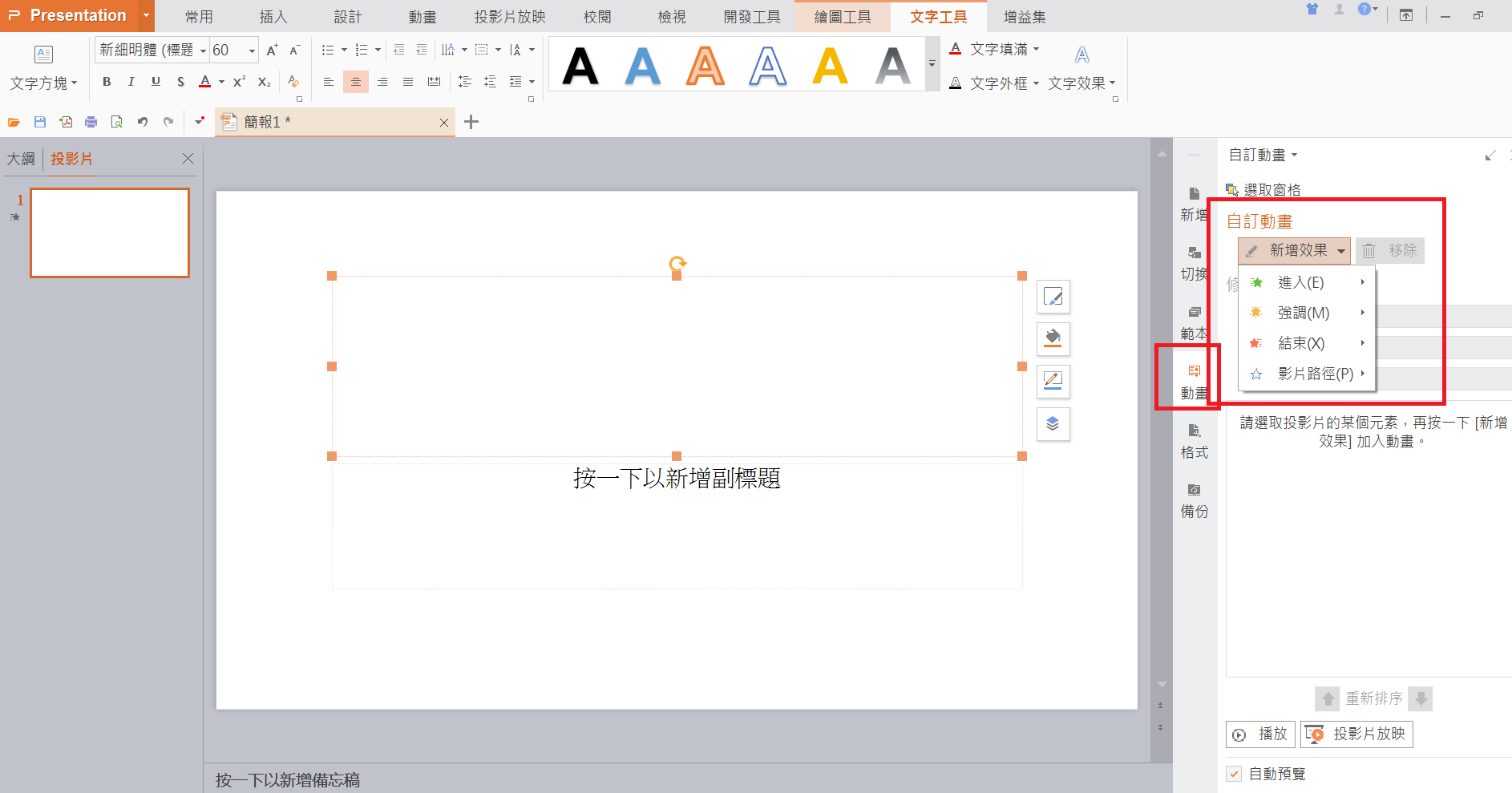Screen dimensions: 1512x793
Task: Open print preview
Action: 117,122
